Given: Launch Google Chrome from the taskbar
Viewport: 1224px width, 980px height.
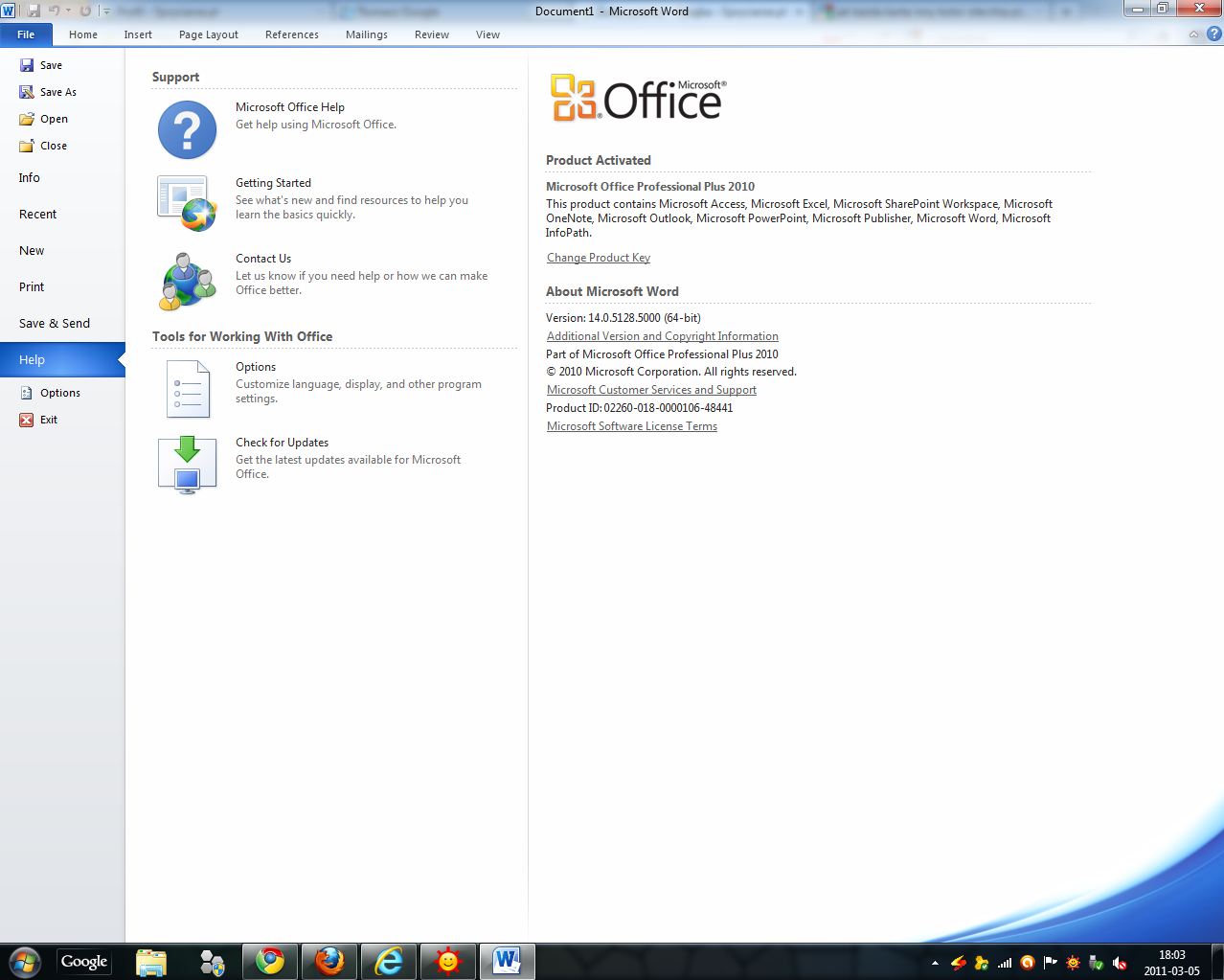Looking at the screenshot, I should [x=270, y=961].
